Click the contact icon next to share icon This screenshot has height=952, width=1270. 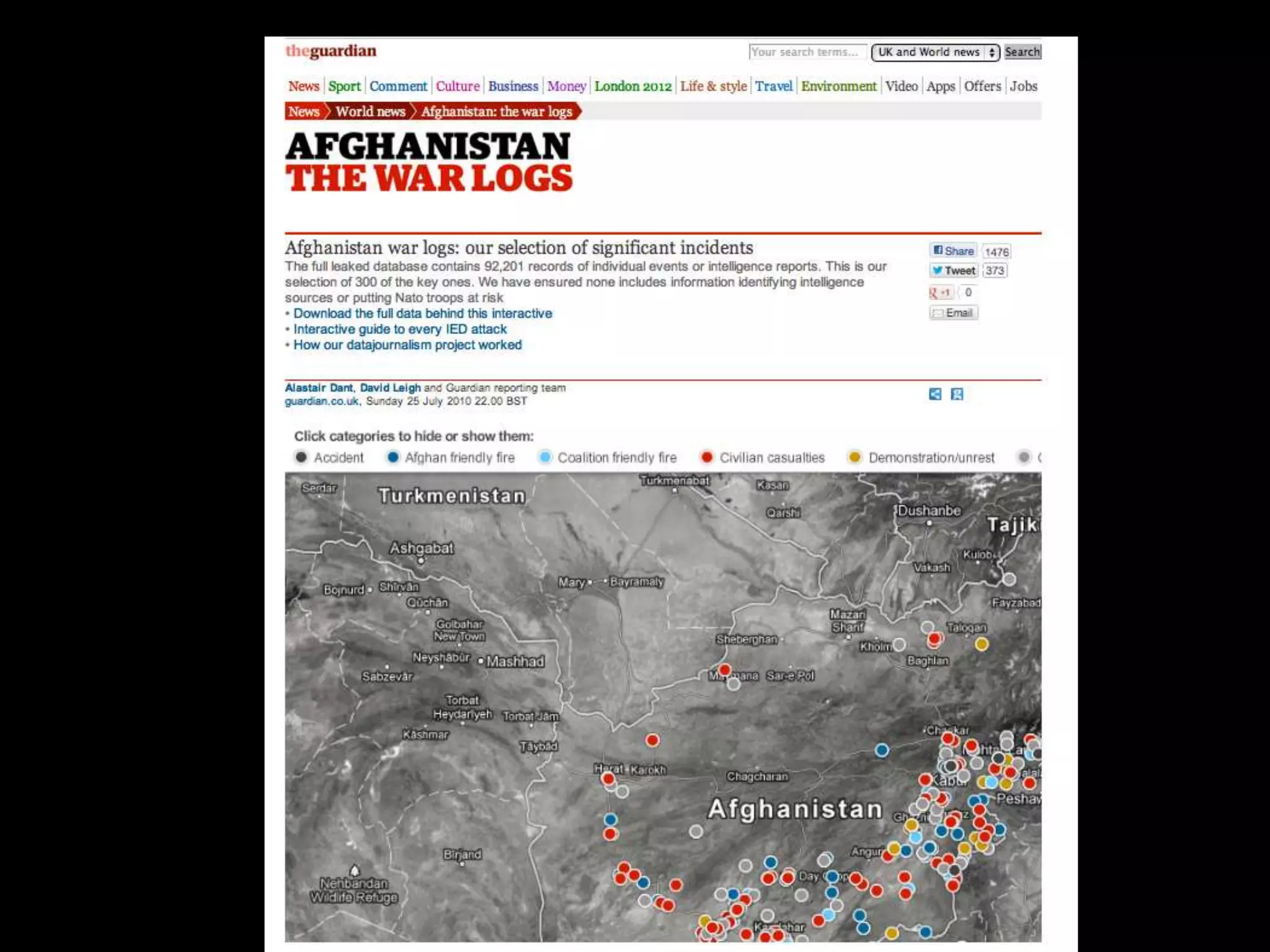957,394
